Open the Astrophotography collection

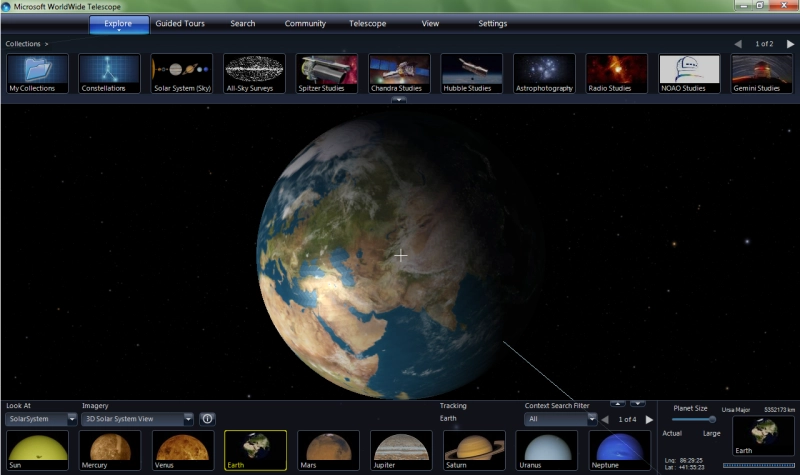click(x=544, y=73)
